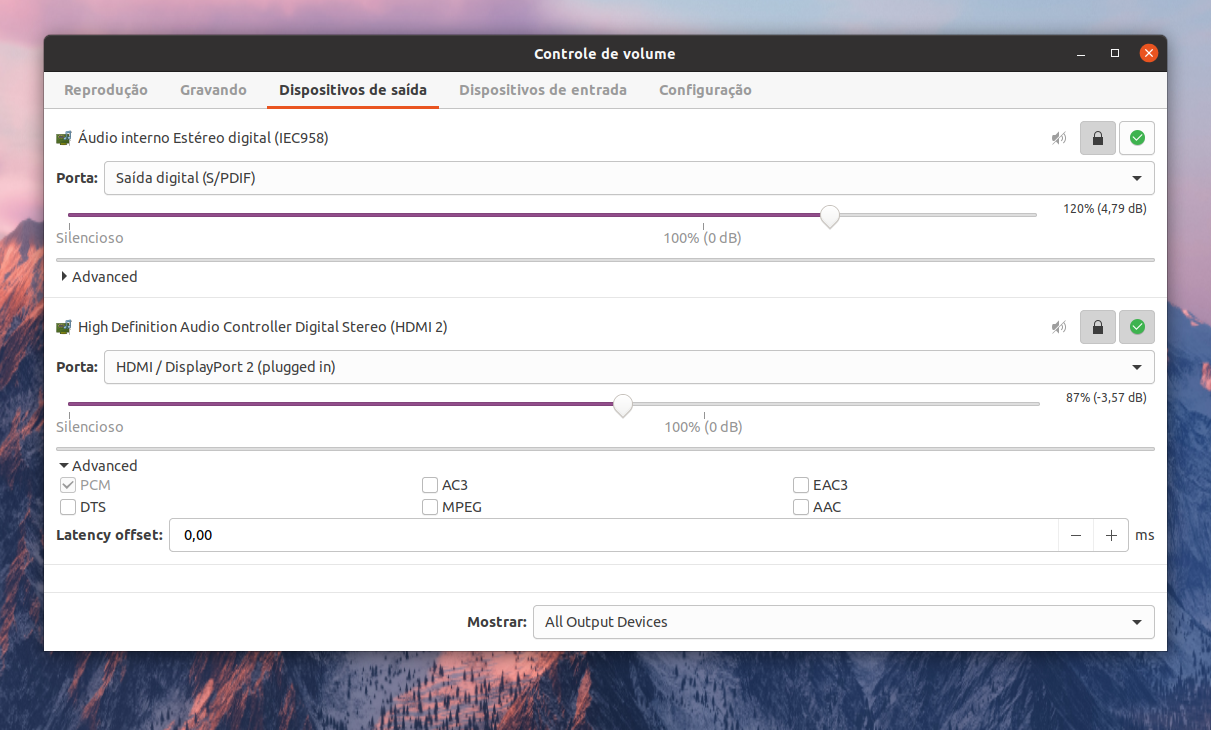Screen dimensions: 1211x730
Task: Click the sound card icon beside High Definition Audio
Action: click(x=64, y=327)
